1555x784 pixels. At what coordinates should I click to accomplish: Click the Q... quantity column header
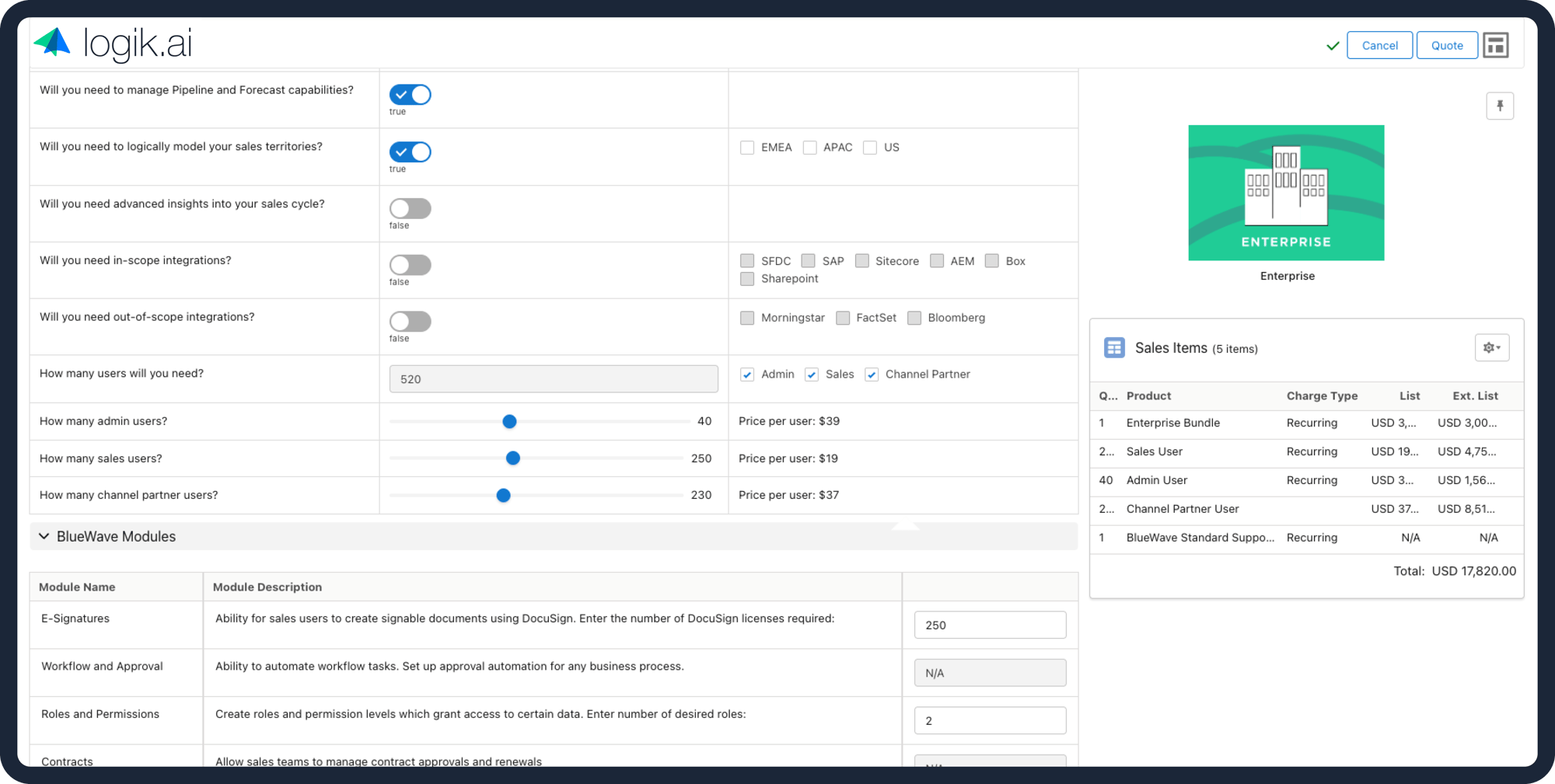(1108, 395)
